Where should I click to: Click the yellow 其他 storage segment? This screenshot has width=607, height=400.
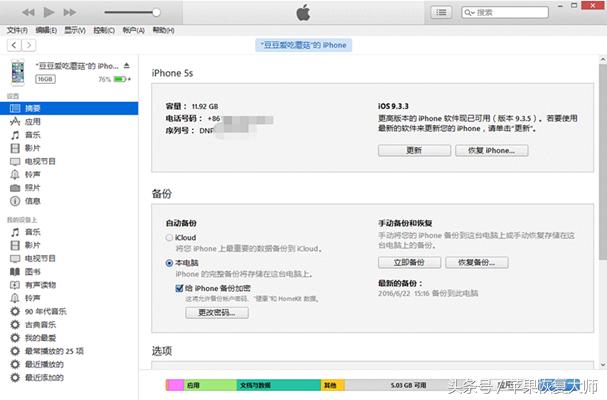(x=333, y=385)
